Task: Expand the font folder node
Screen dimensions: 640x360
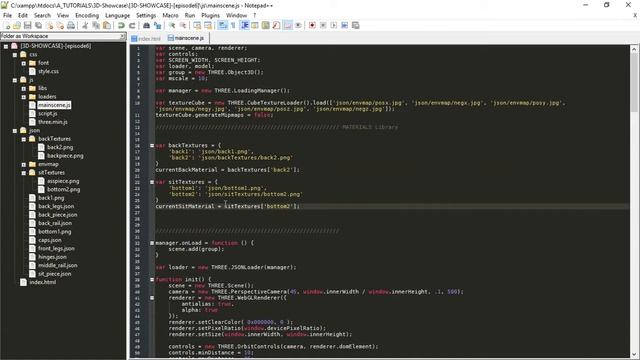Action: click(x=24, y=63)
